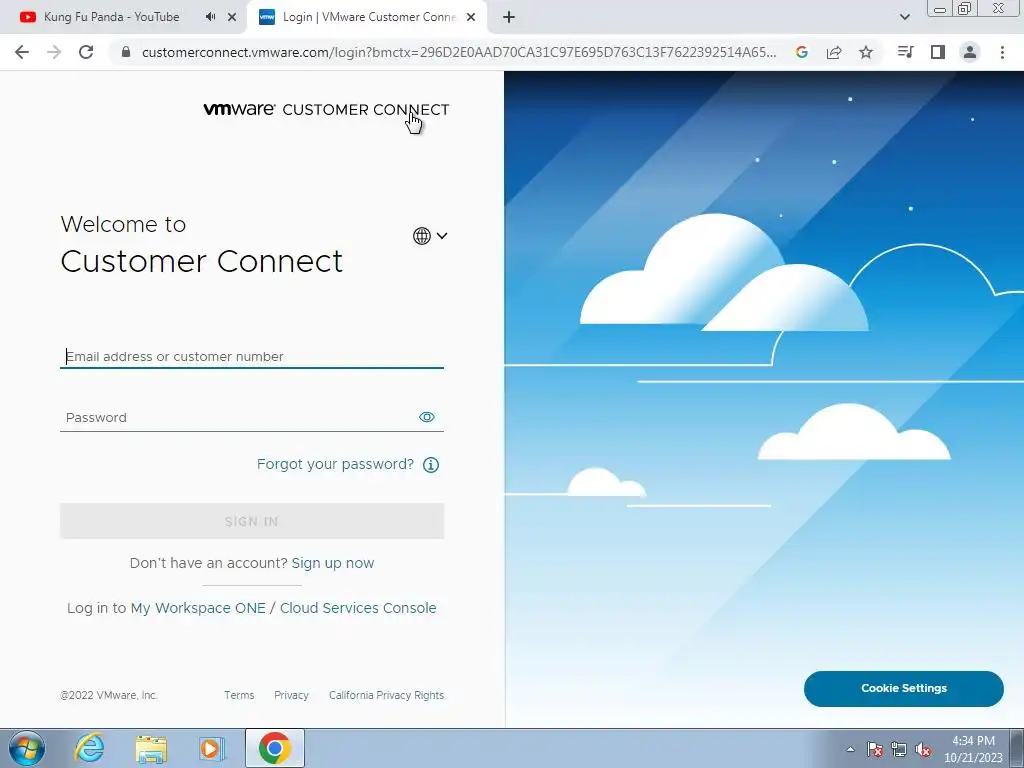Go back using browser back arrow

click(22, 52)
